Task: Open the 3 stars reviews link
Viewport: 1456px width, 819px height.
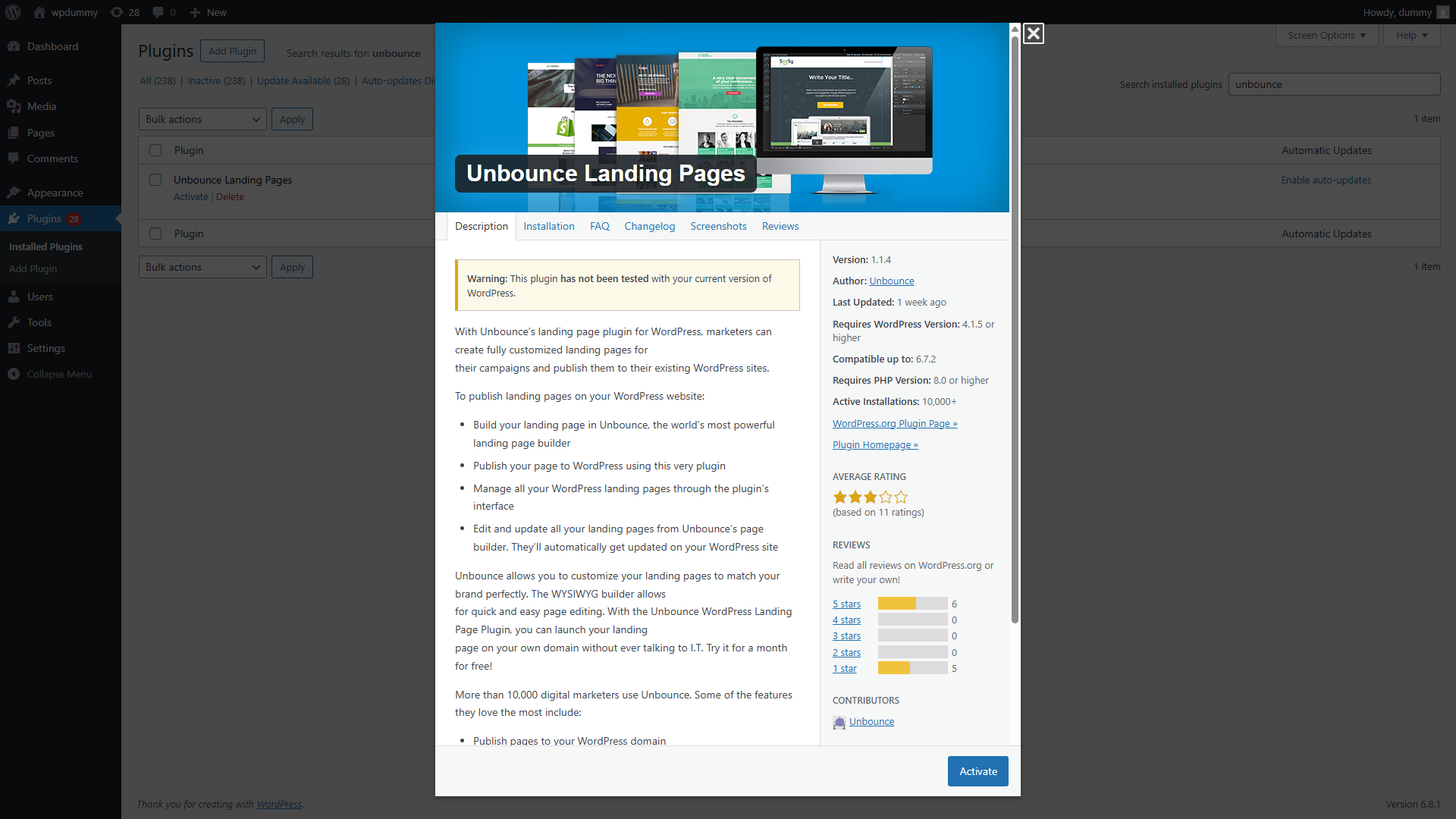Action: (846, 635)
